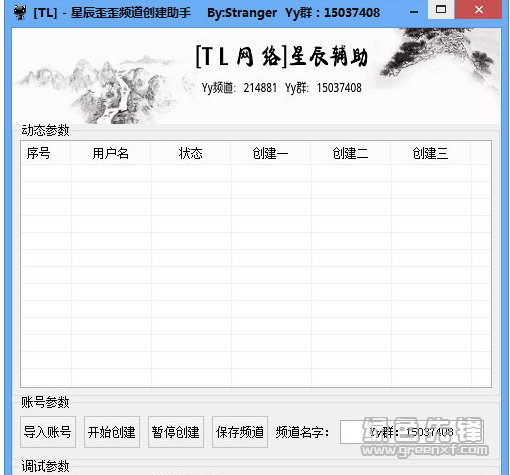Save channels with 保存频道 button
The height and width of the screenshot is (475, 510).
(240, 432)
